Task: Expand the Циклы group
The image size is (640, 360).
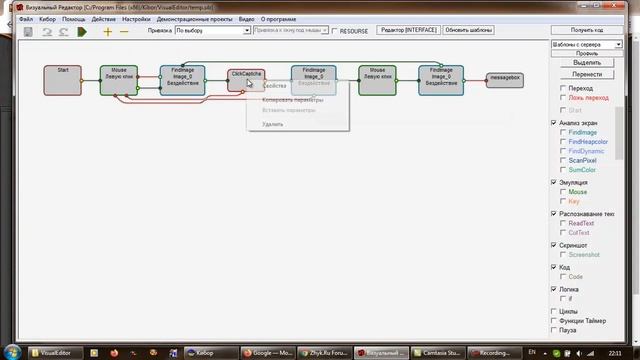Action: (x=554, y=311)
